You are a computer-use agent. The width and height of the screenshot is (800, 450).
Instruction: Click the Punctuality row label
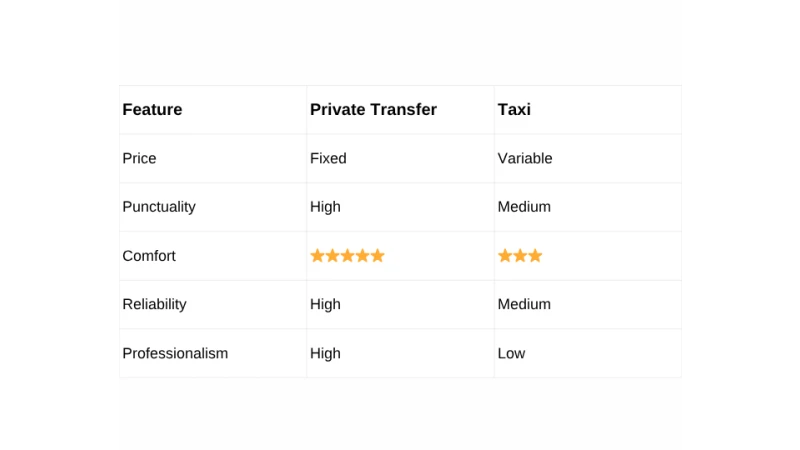(x=159, y=207)
